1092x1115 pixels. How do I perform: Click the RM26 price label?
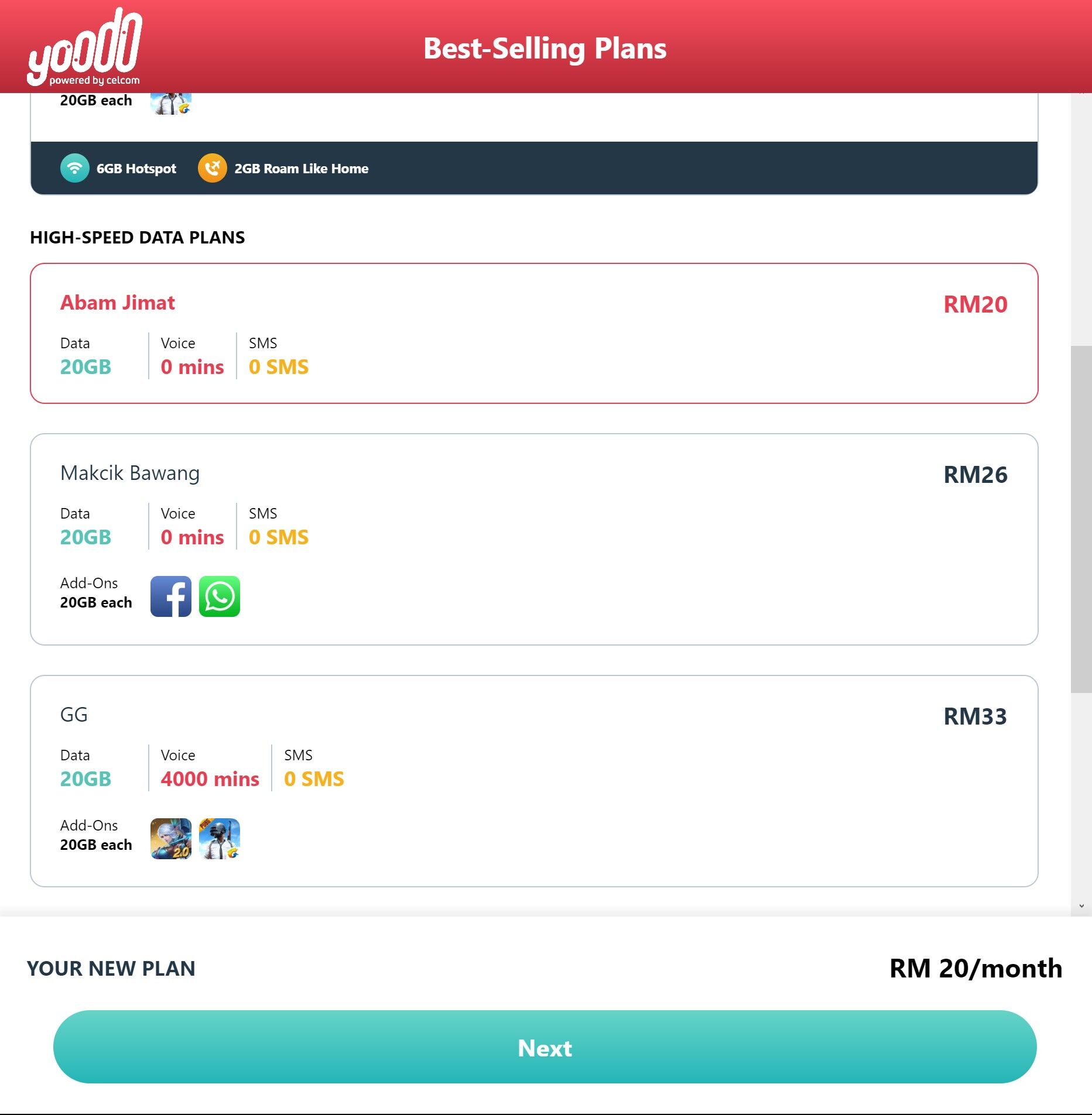pyautogui.click(x=975, y=474)
